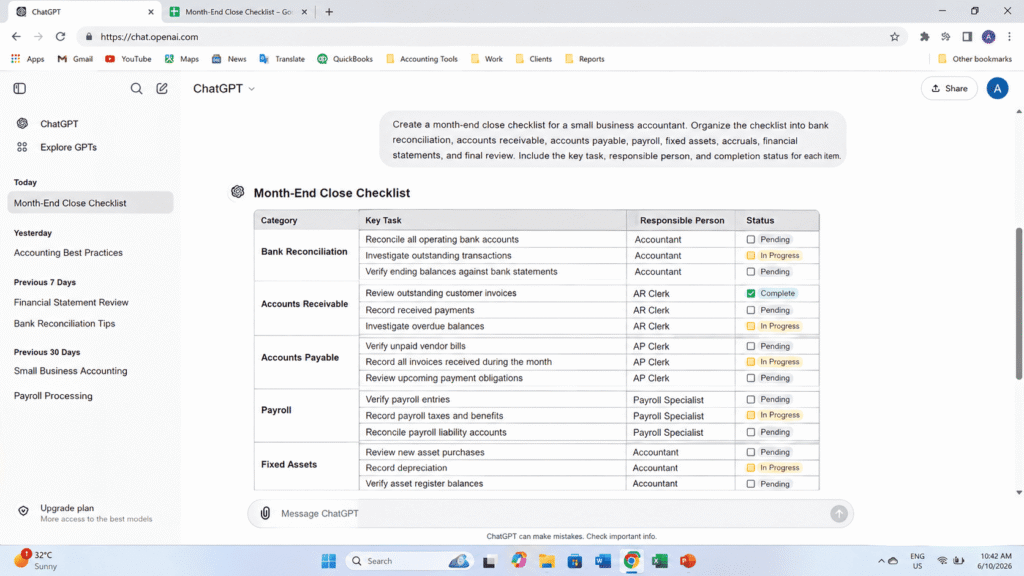Open the weather widget showing 32°C
Screen dimensions: 1024x576
pyautogui.click(x=36, y=560)
